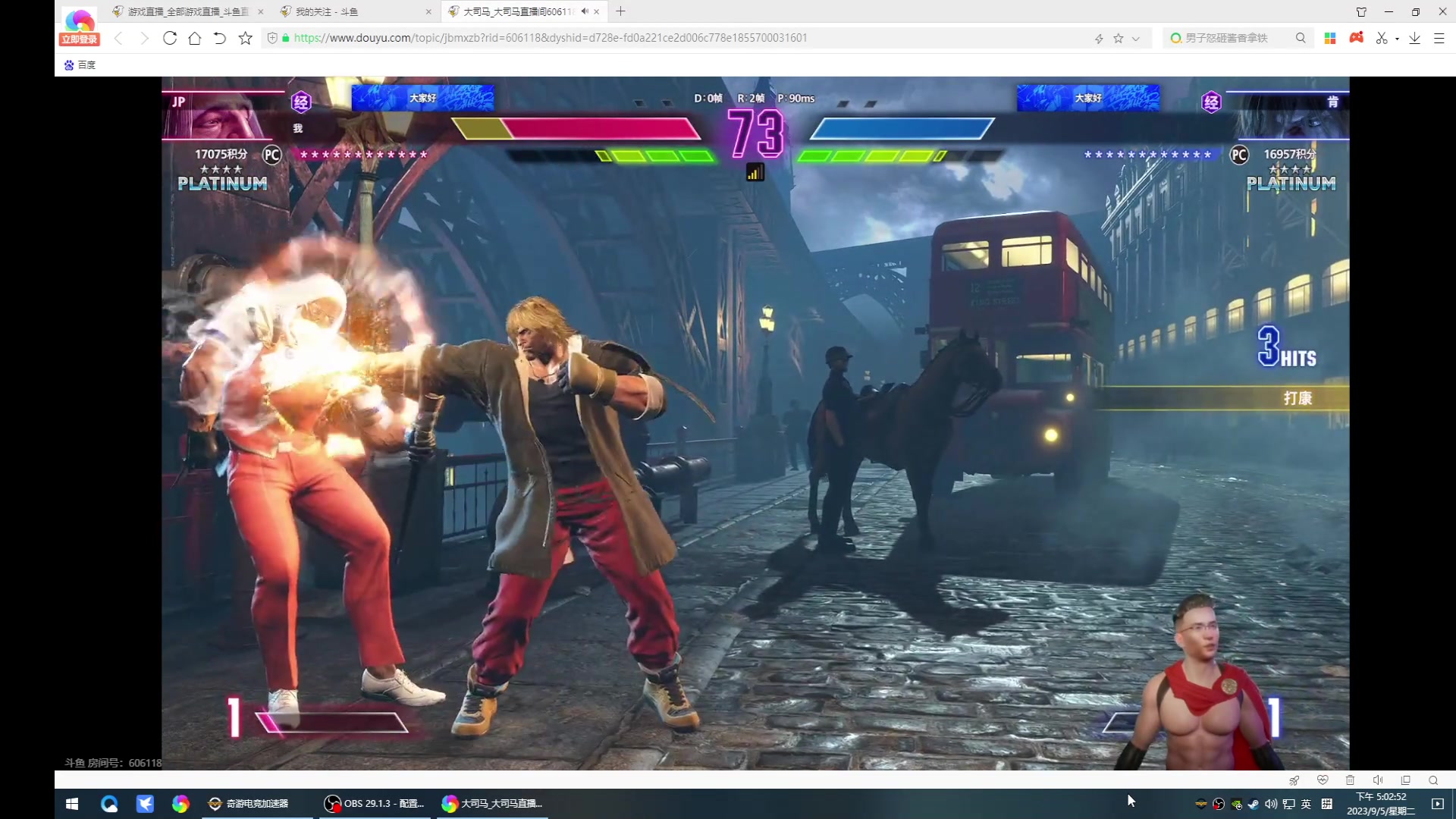Close the 游戏直播 tab
This screenshot has height=819, width=1456.
click(x=261, y=11)
